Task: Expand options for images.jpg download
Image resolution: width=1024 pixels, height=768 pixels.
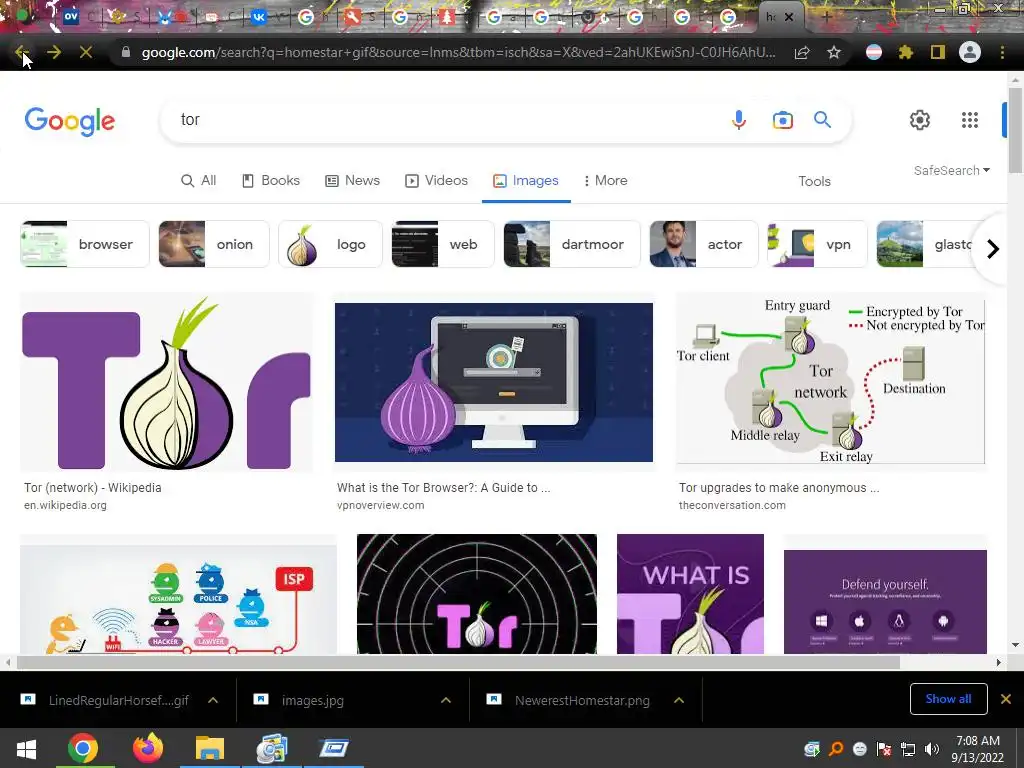Action: pyautogui.click(x=445, y=700)
